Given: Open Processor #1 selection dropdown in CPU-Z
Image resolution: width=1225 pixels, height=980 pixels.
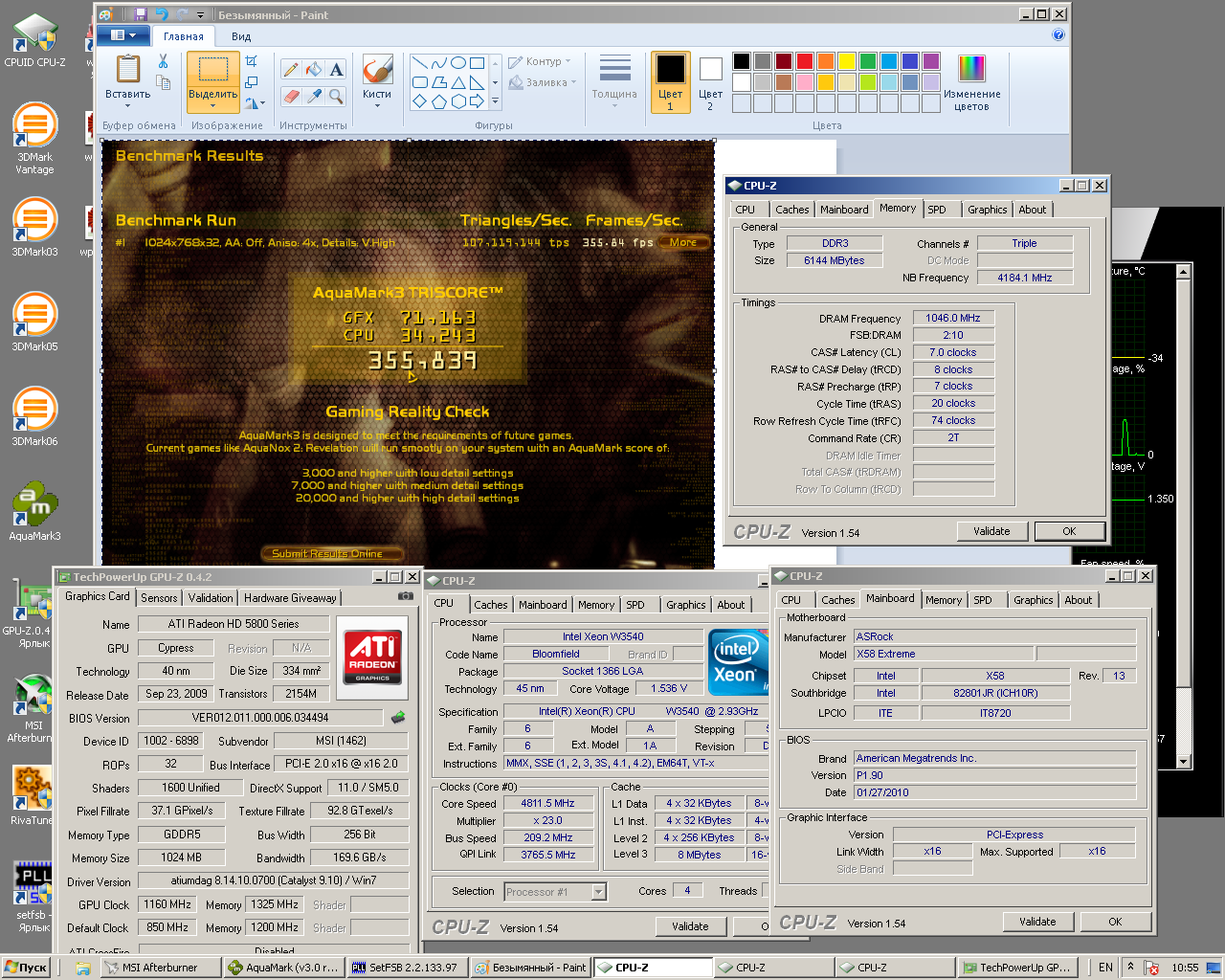Looking at the screenshot, I should tap(598, 892).
